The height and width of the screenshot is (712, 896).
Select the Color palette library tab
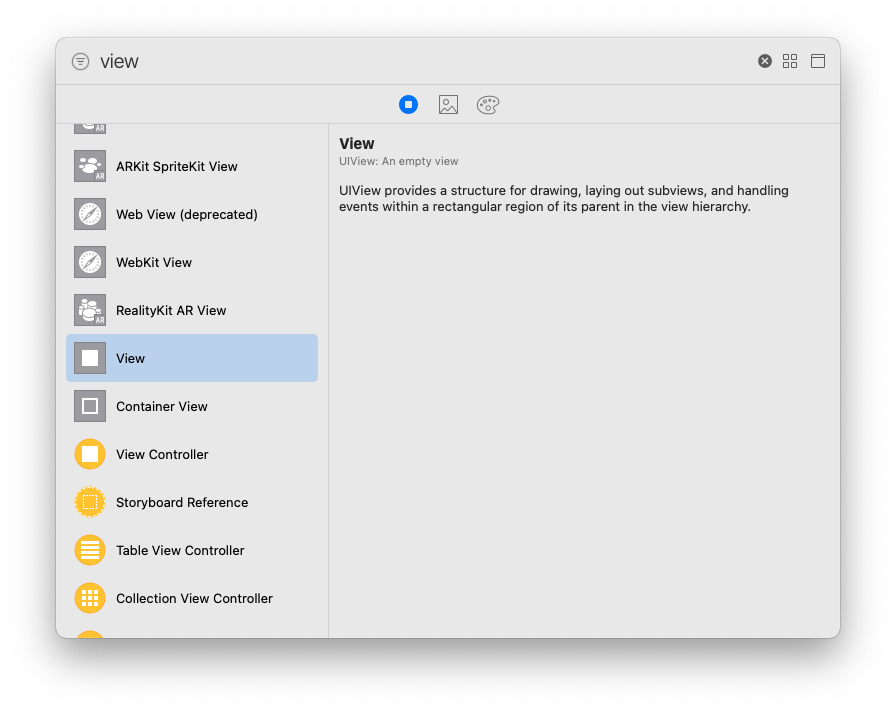point(488,105)
